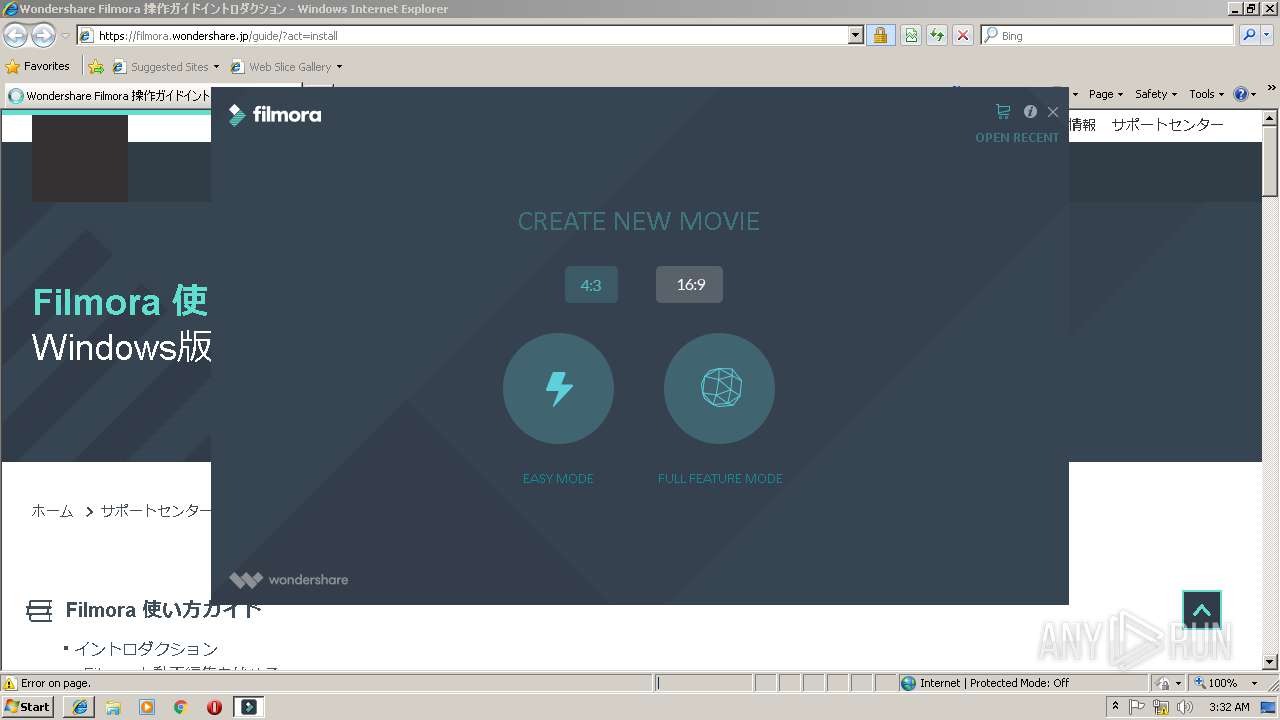
Task: Click the back-to-top arrow button
Action: (1202, 610)
